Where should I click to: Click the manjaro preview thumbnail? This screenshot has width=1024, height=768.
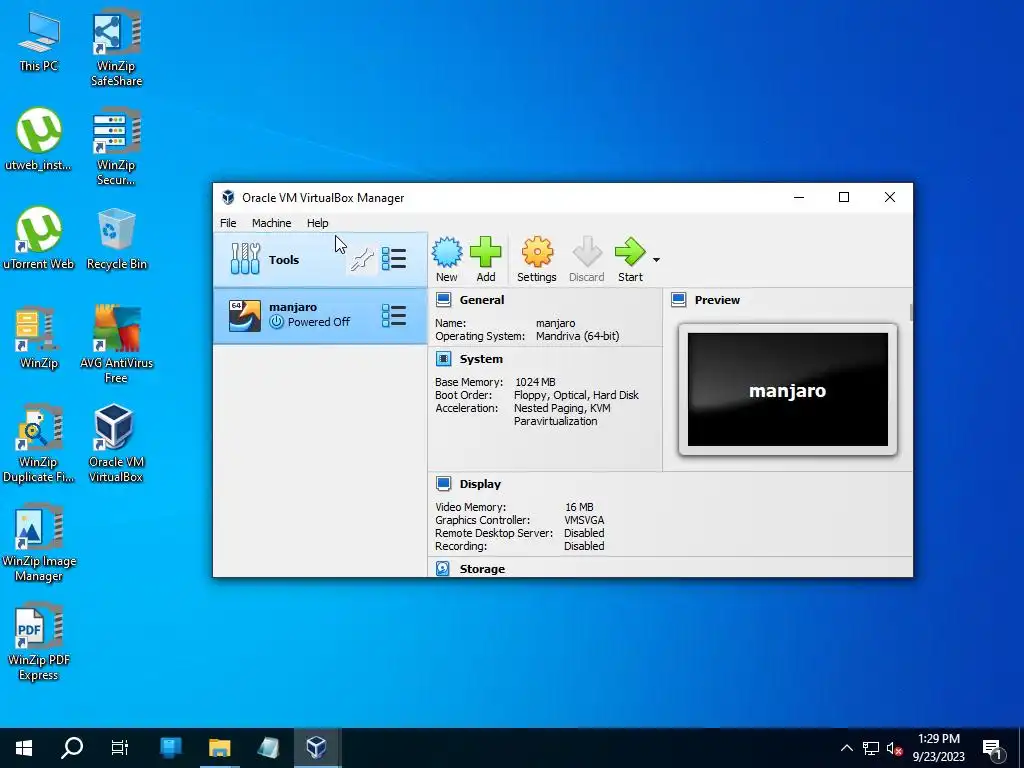(788, 390)
